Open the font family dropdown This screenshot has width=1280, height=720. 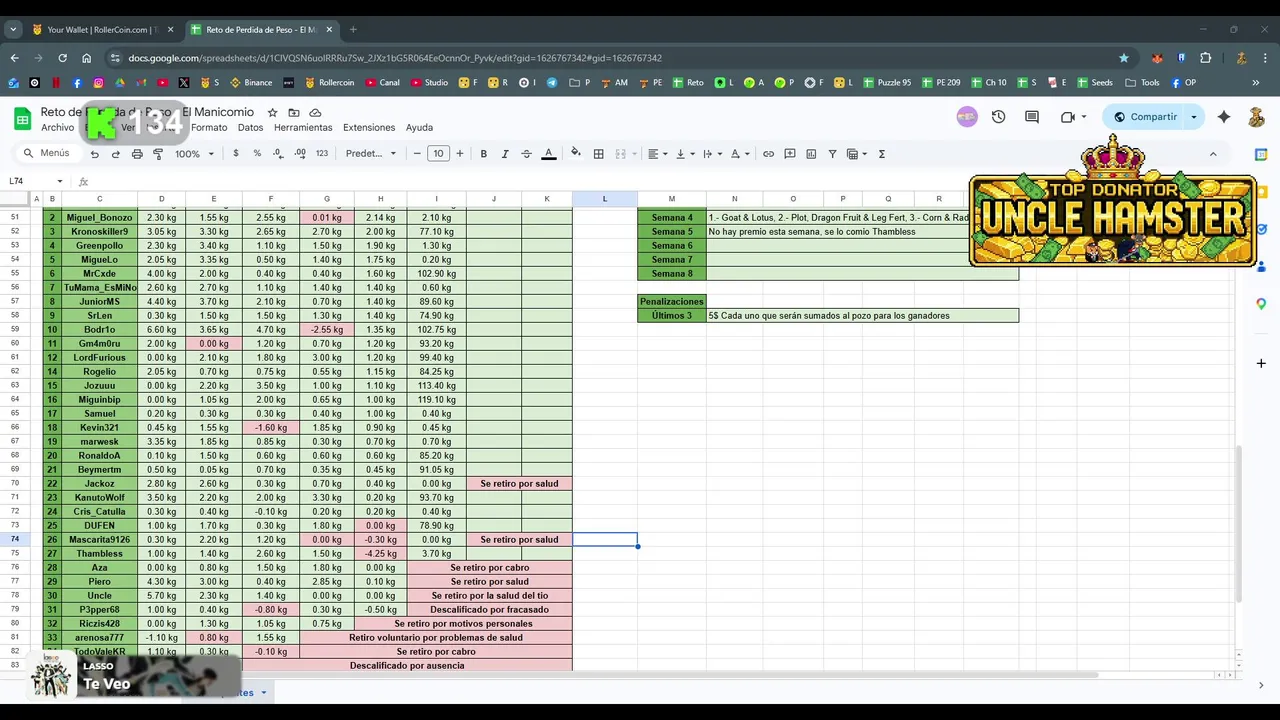(x=371, y=154)
